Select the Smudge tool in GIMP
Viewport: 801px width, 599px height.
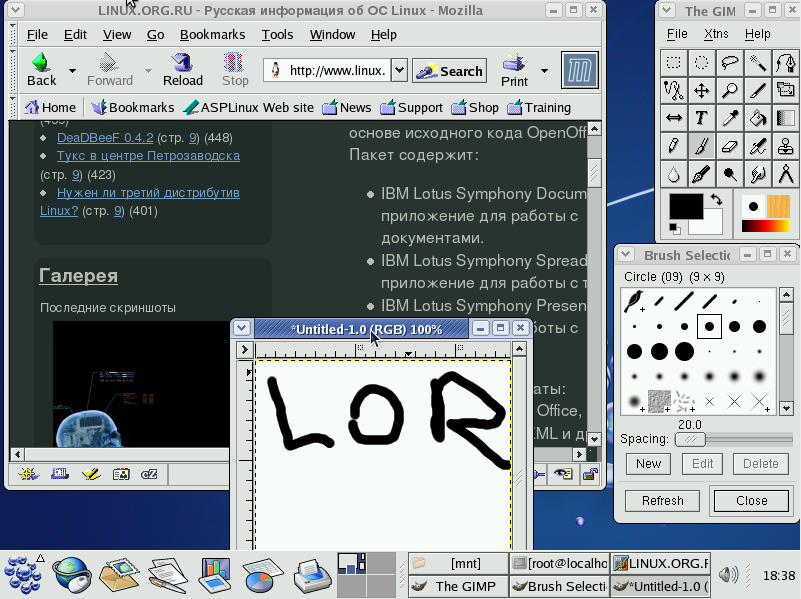tap(758, 174)
